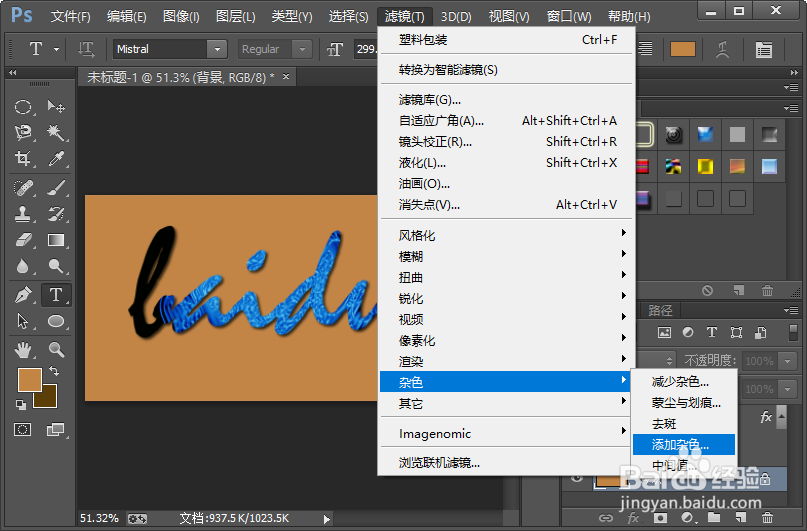
Task: Choose Despeckle (去斑) submenu item
Action: (684, 423)
